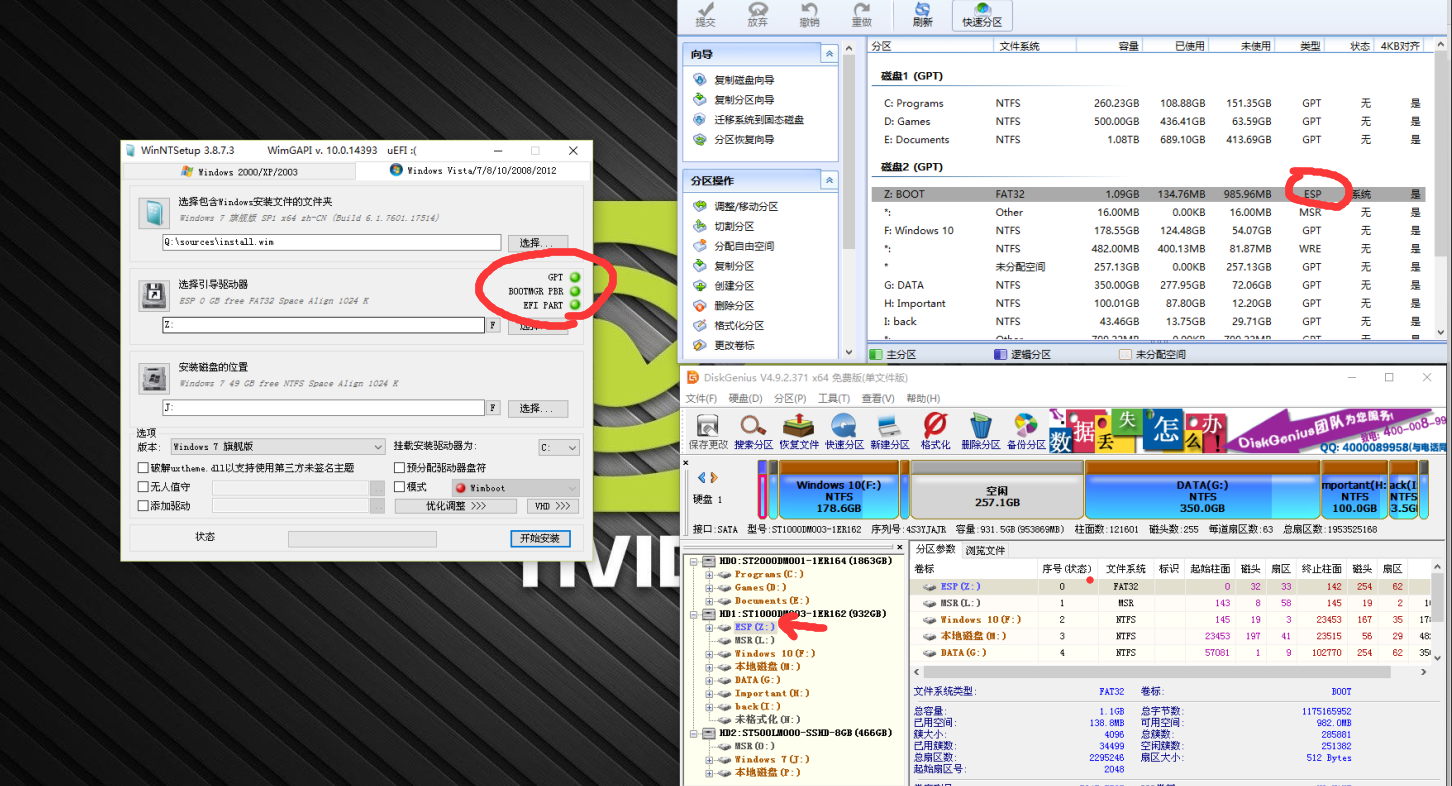
Task: Tick the 预分配驱动器盘符 checkbox
Action: (x=400, y=467)
